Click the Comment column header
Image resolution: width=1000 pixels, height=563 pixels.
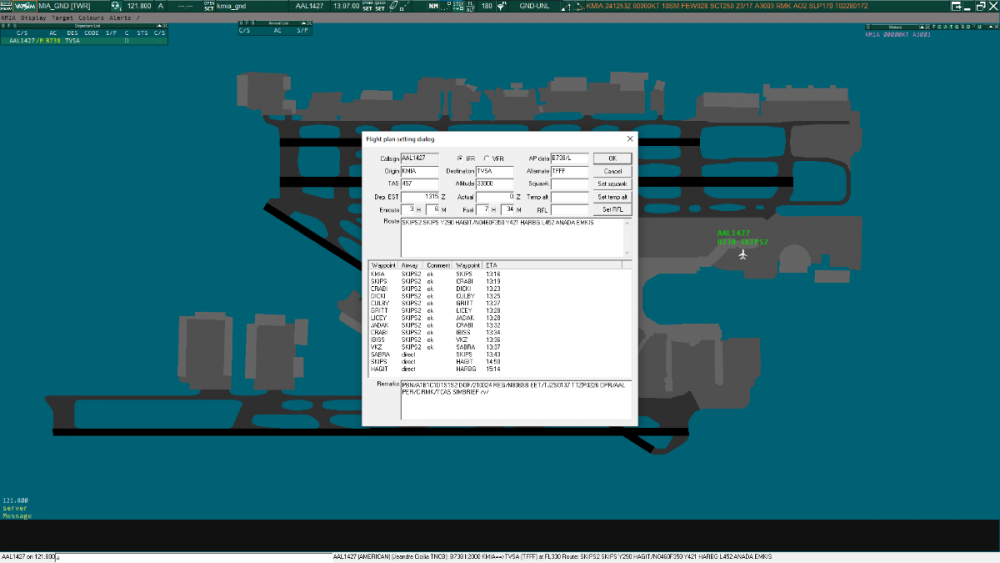click(x=438, y=265)
